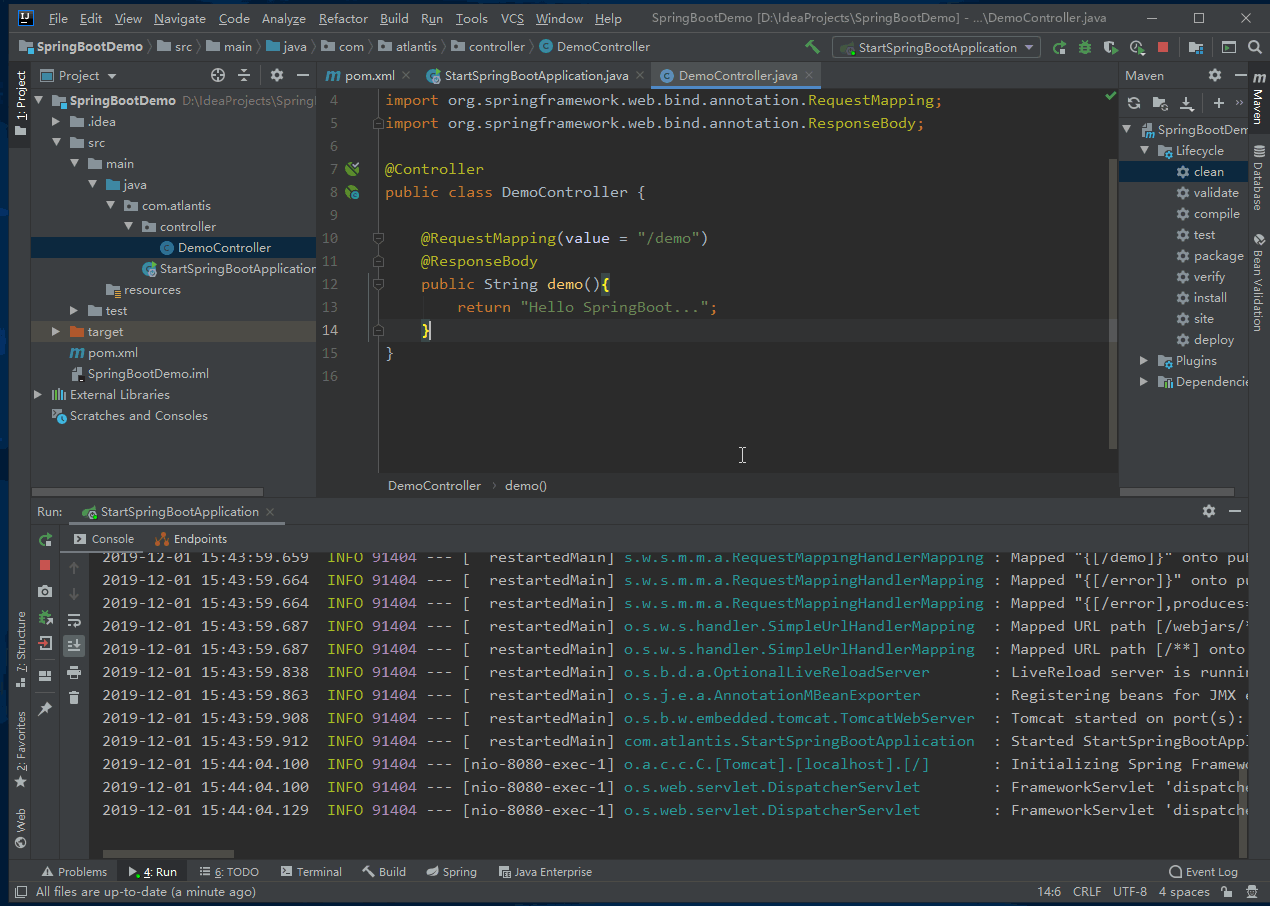
Task: Expand the Plugins node in Maven panel
Action: (1144, 361)
